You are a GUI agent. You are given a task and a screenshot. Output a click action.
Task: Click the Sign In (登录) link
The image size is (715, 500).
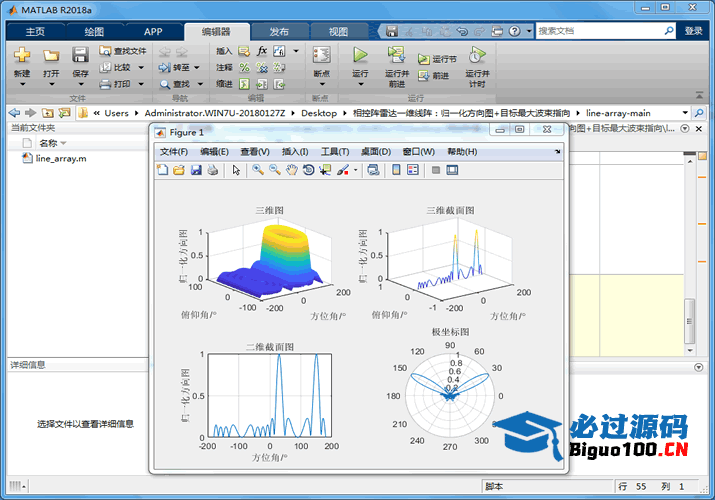click(x=693, y=31)
